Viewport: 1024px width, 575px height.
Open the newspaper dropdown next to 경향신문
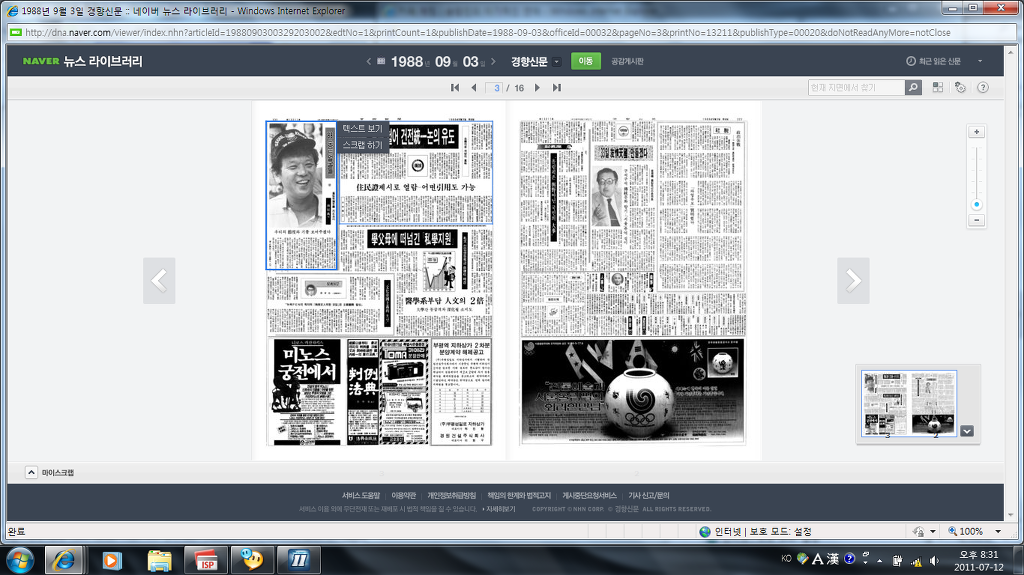click(556, 61)
